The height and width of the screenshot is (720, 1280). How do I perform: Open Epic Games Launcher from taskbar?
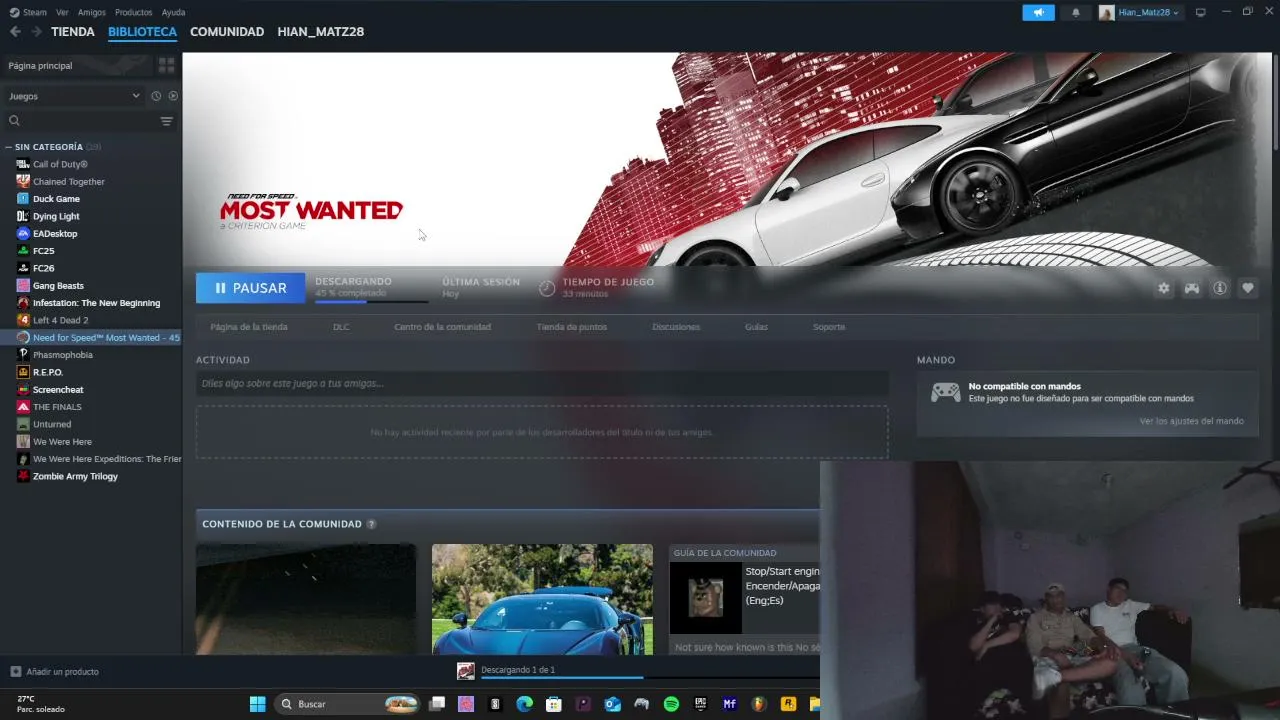point(700,704)
